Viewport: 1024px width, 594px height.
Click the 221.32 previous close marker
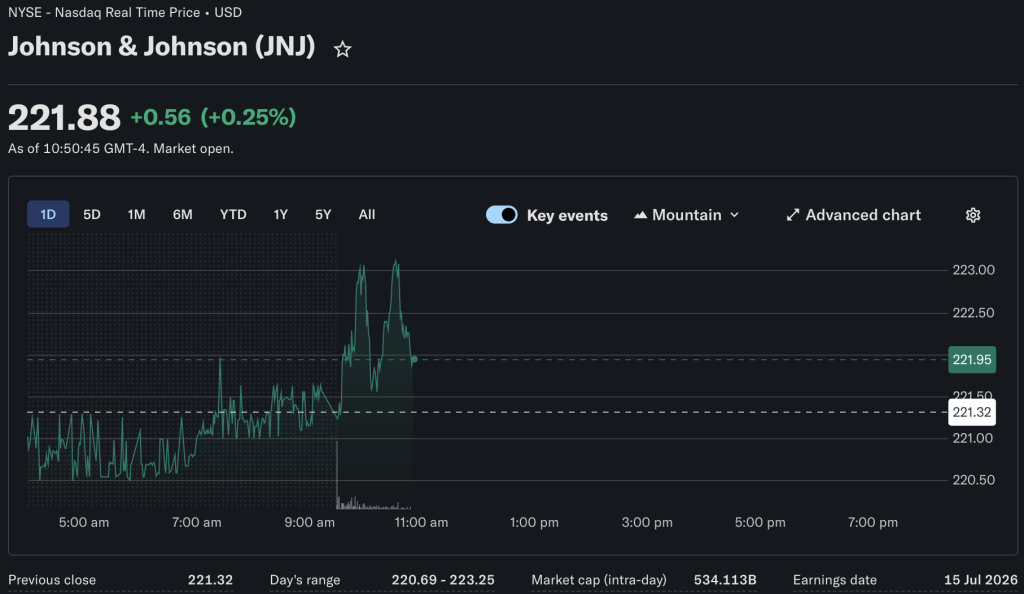tap(972, 413)
